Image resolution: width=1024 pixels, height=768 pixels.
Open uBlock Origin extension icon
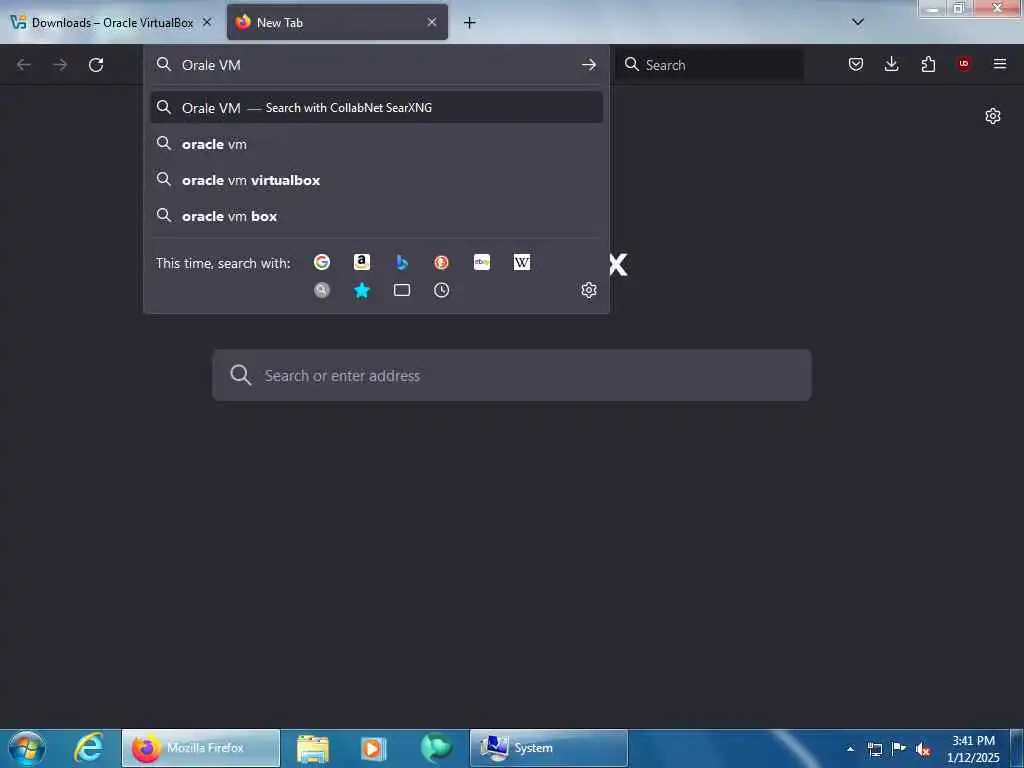click(964, 64)
